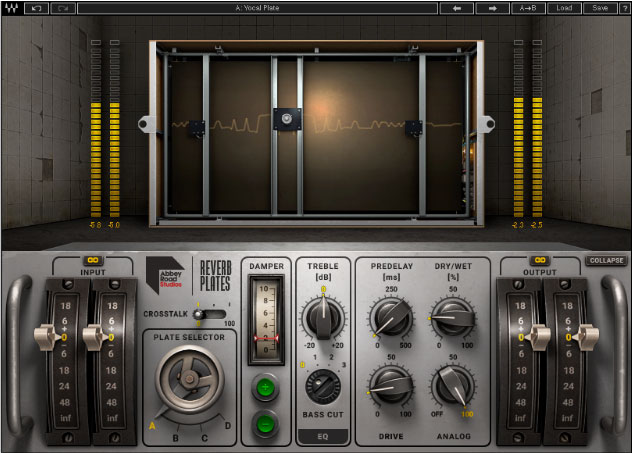632x453 pixels.
Task: Click the Crosstalk 100 label
Action: tap(229, 323)
